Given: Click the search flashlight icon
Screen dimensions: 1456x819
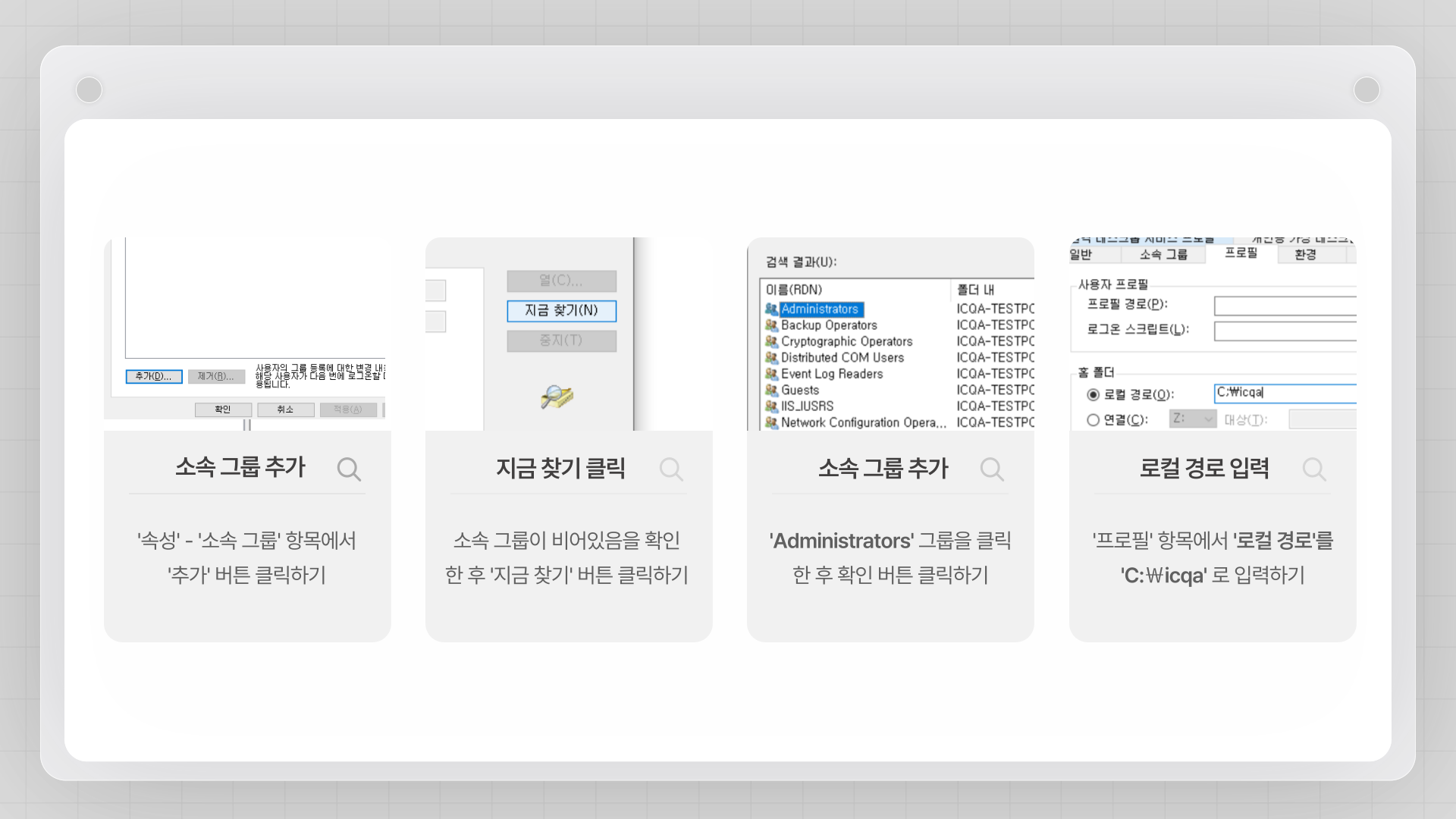Looking at the screenshot, I should point(557,397).
